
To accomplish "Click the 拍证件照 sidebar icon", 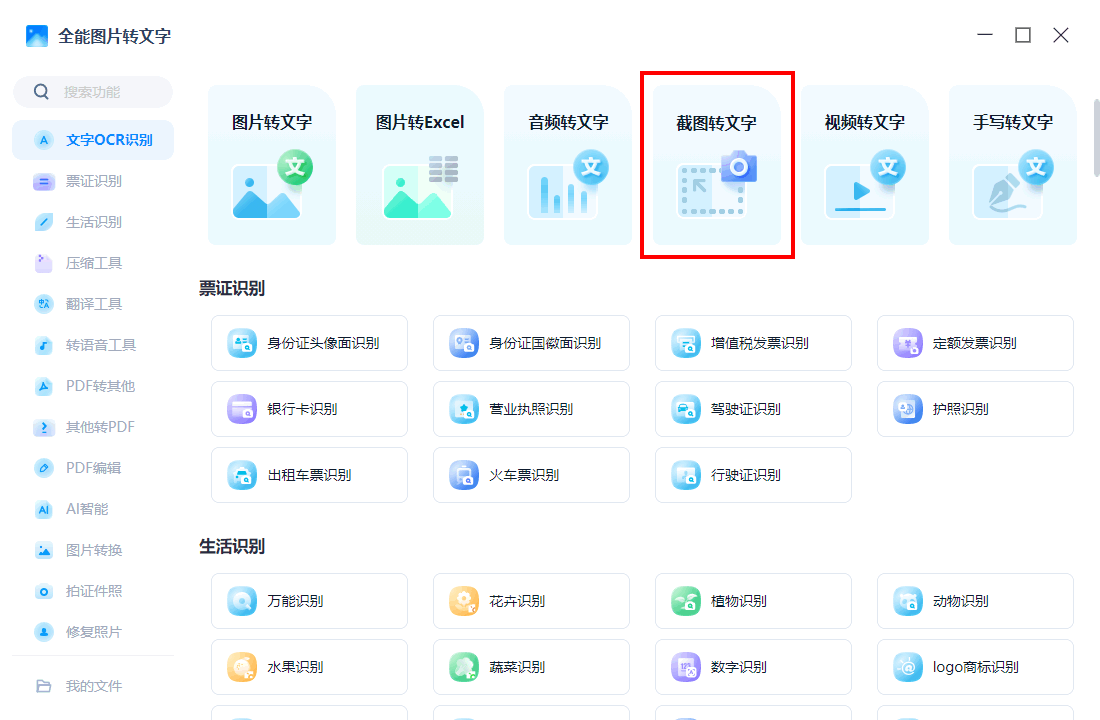I will click(43, 591).
